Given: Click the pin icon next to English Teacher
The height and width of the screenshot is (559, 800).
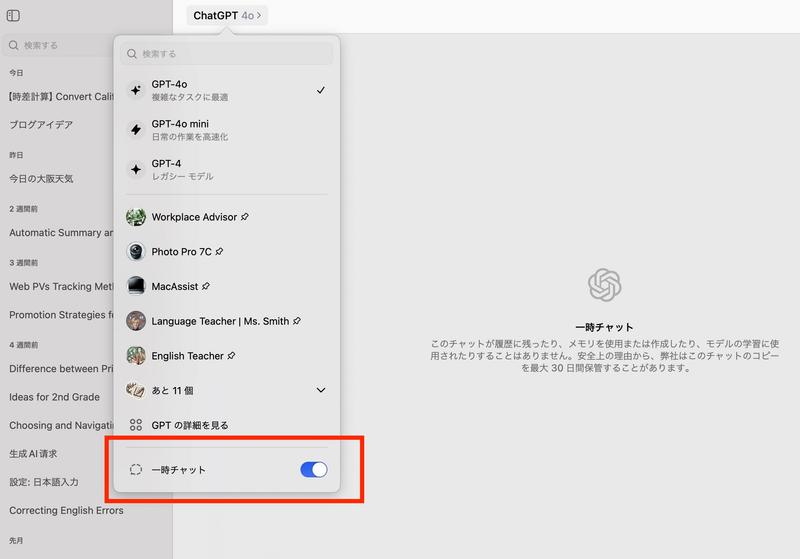Looking at the screenshot, I should pyautogui.click(x=231, y=355).
